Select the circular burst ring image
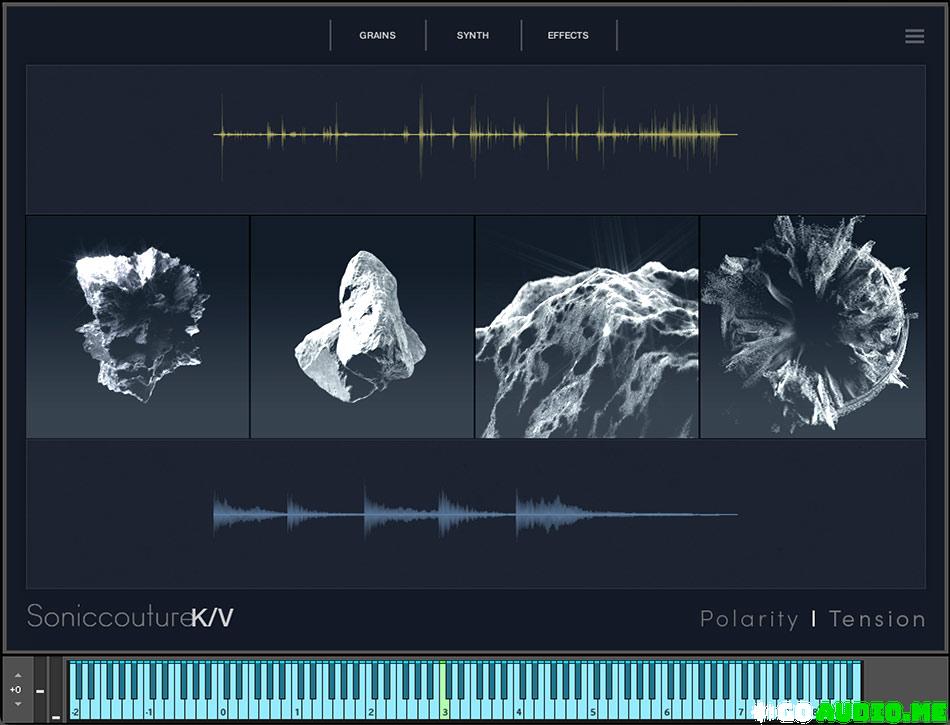 (x=811, y=327)
